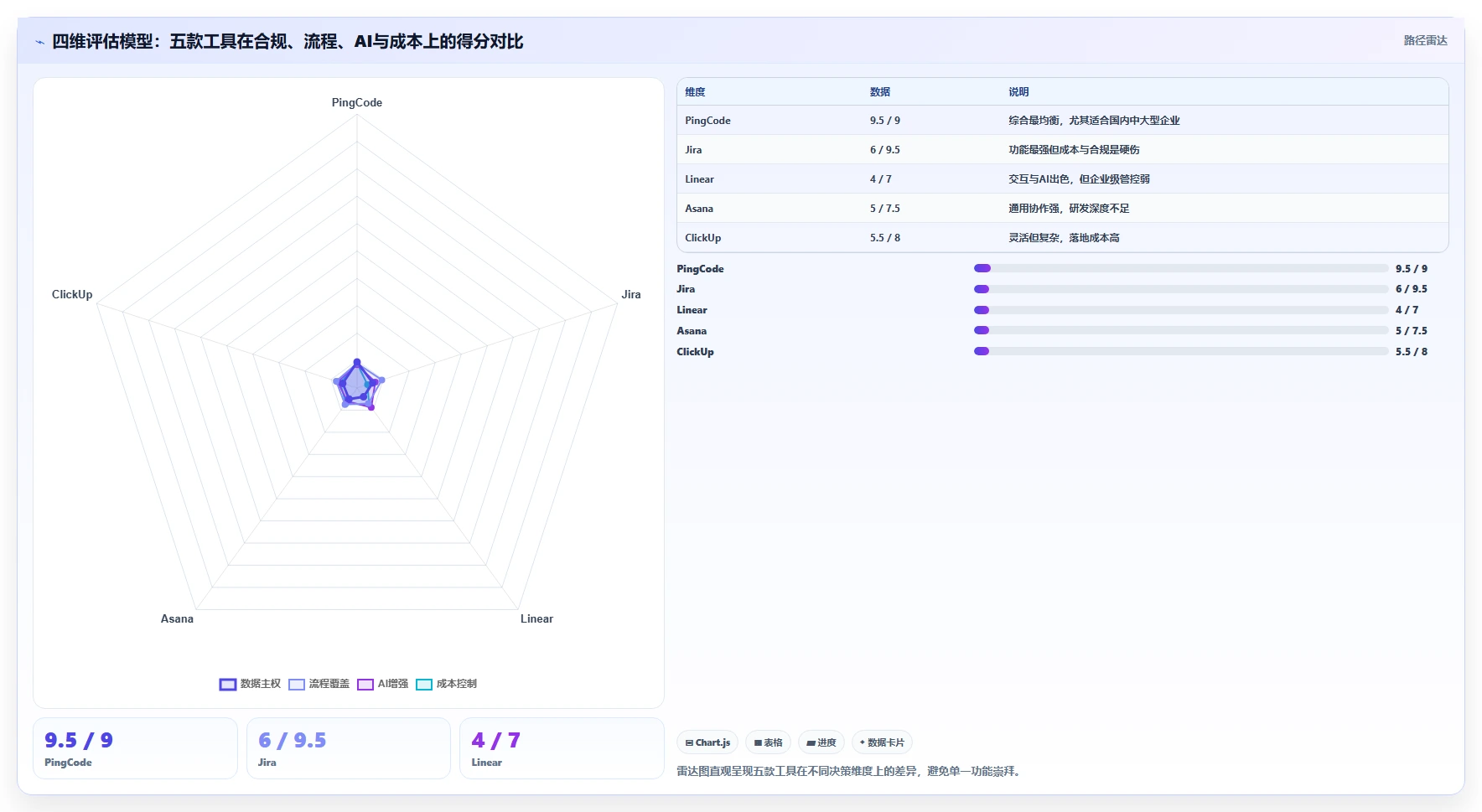This screenshot has height=812, width=1482.
Task: Open the Linear 4 / 7 data card
Action: click(562, 748)
